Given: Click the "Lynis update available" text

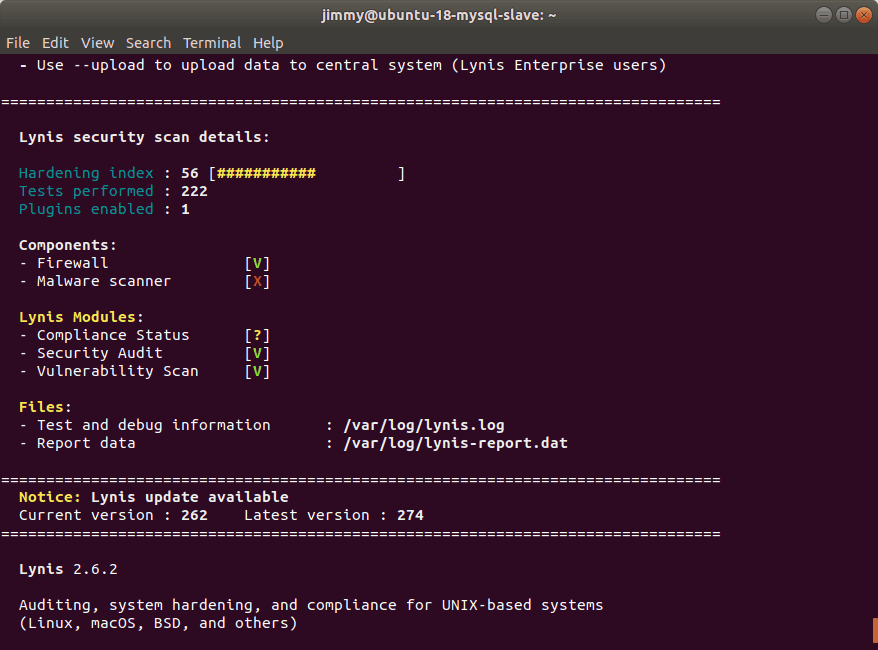Looking at the screenshot, I should (x=190, y=497).
